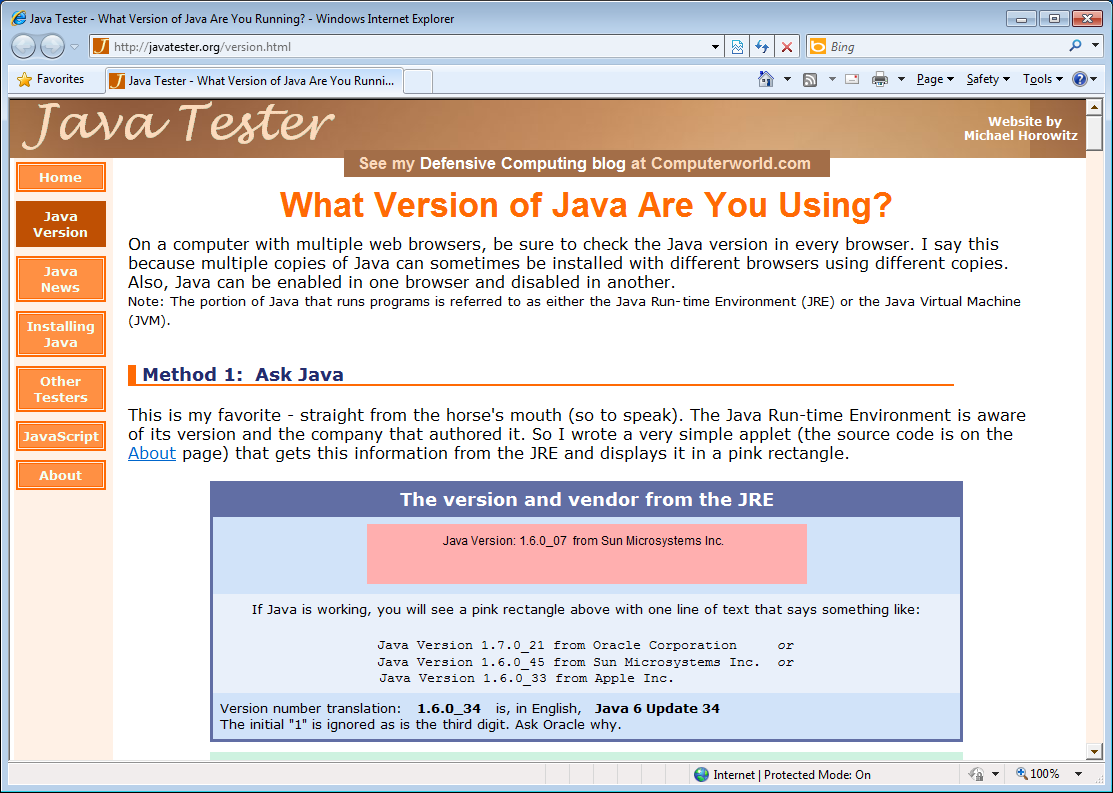This screenshot has width=1113, height=793.
Task: Click the Refresh page icon
Action: (762, 47)
